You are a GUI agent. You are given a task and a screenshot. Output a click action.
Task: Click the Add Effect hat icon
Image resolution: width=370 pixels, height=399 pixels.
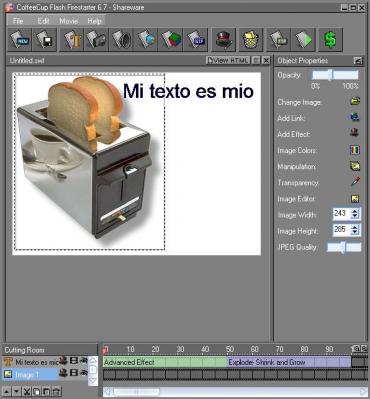pos(355,133)
